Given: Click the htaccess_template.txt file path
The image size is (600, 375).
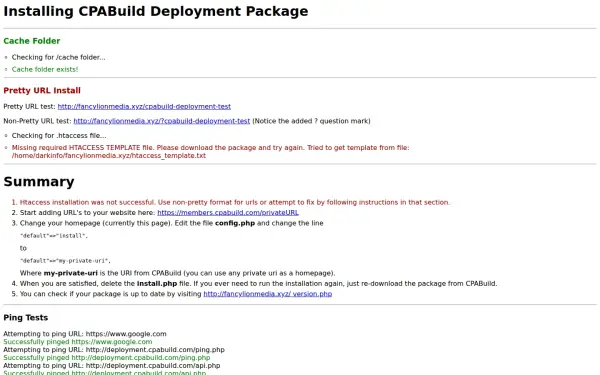Looking at the screenshot, I should tap(109, 156).
